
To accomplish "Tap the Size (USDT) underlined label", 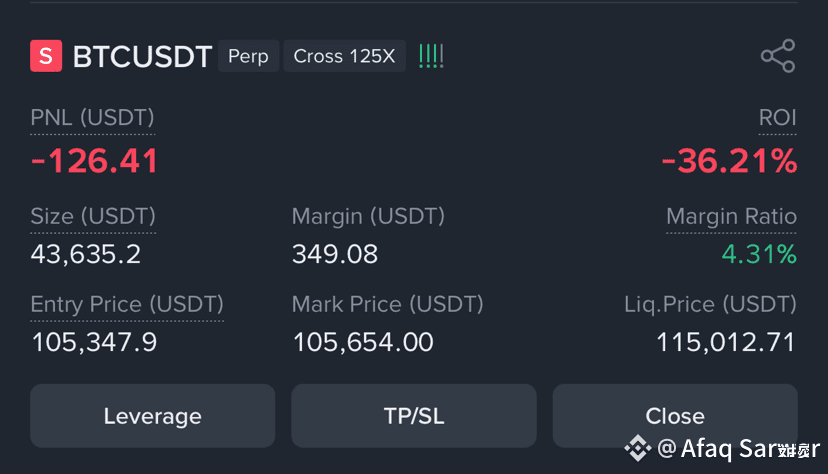I will (93, 216).
